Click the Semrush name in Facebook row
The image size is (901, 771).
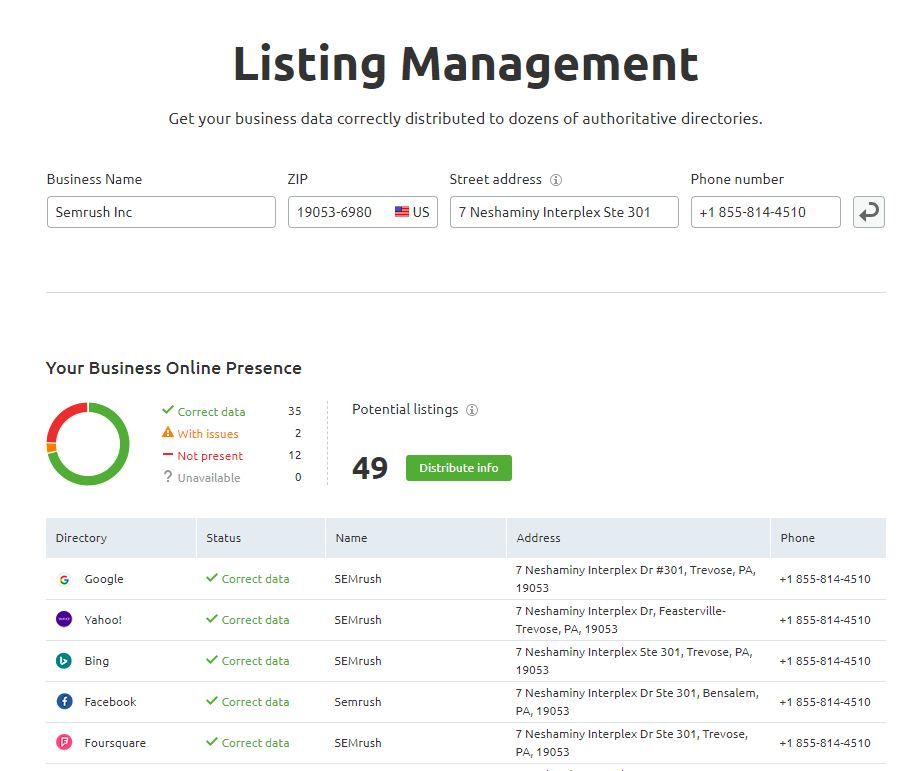pos(358,702)
